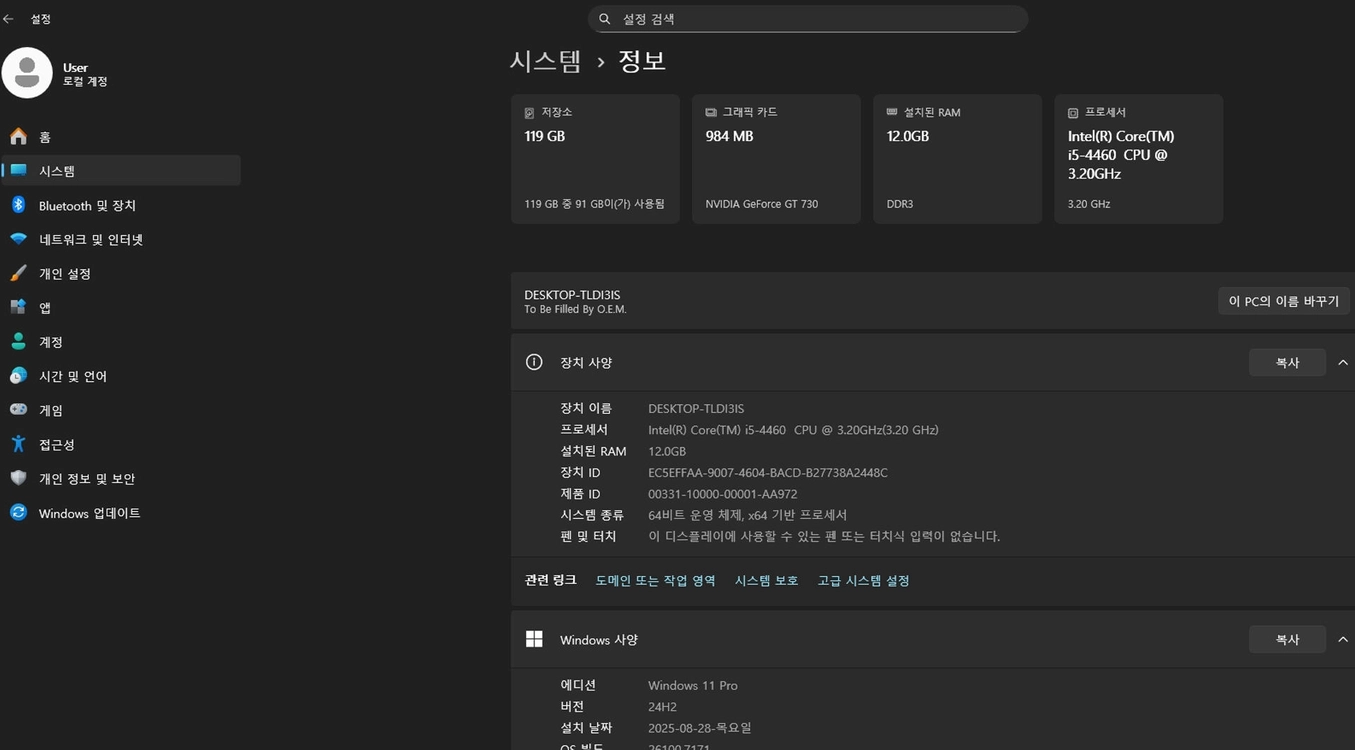Viewport: 1355px width, 750px height.
Task: Click install date 2025-08-28-목요일
Action: 699,728
